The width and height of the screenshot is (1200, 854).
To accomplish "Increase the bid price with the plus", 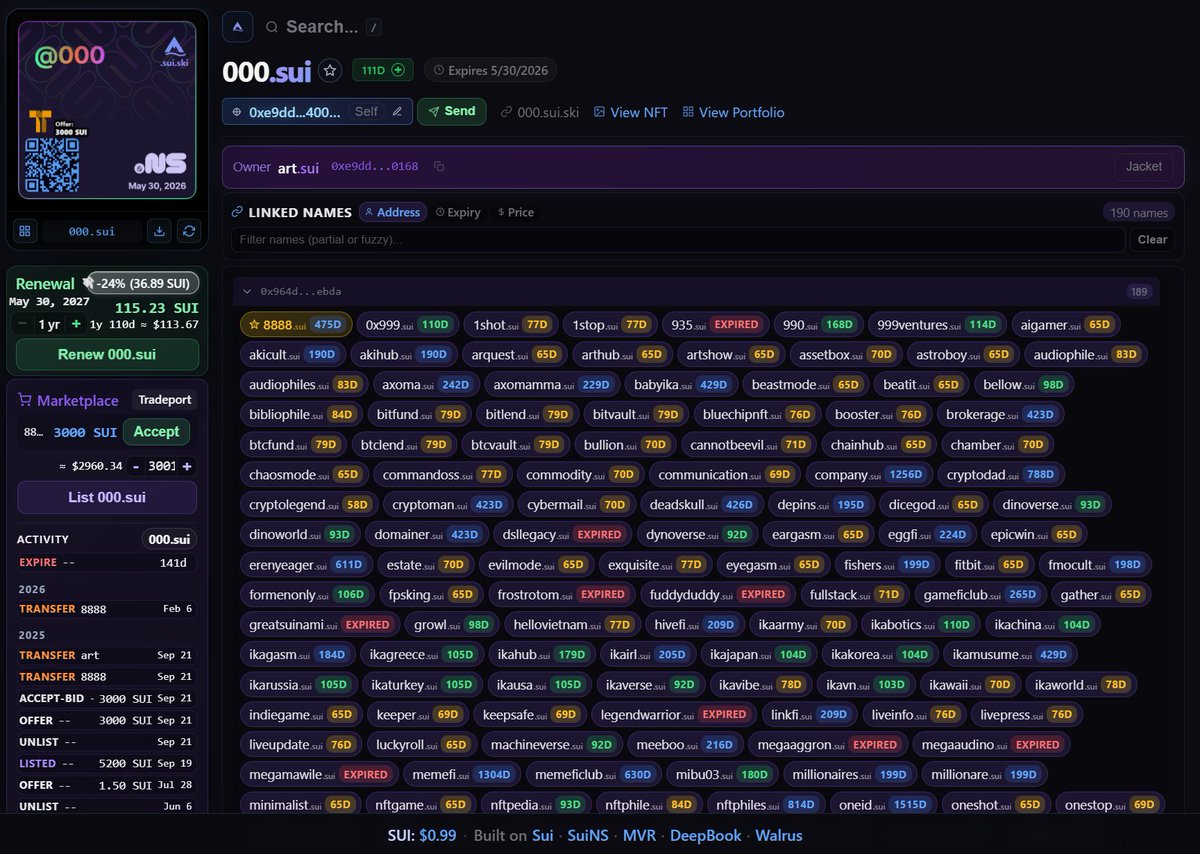I will pos(187,466).
